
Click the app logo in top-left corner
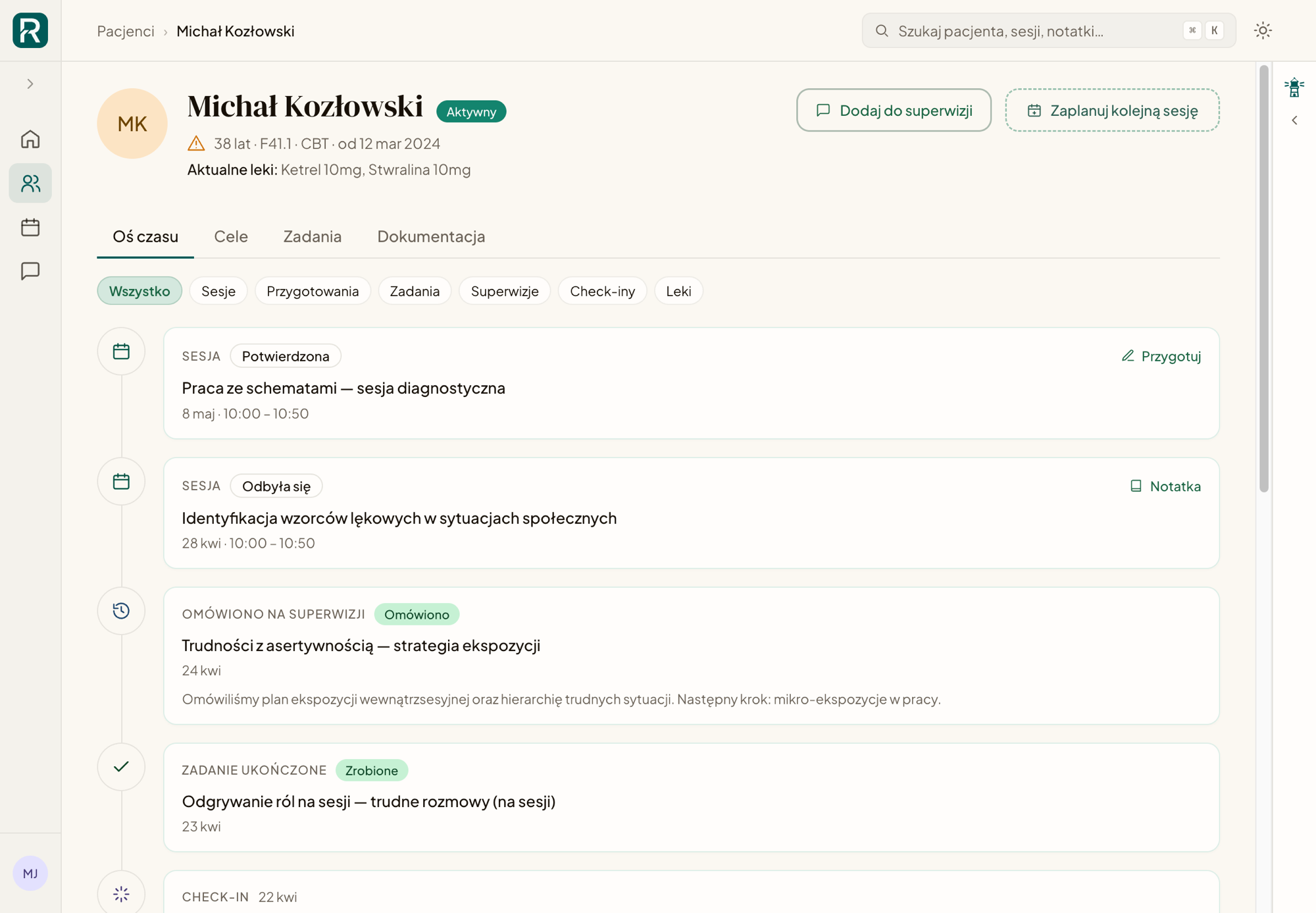point(30,30)
